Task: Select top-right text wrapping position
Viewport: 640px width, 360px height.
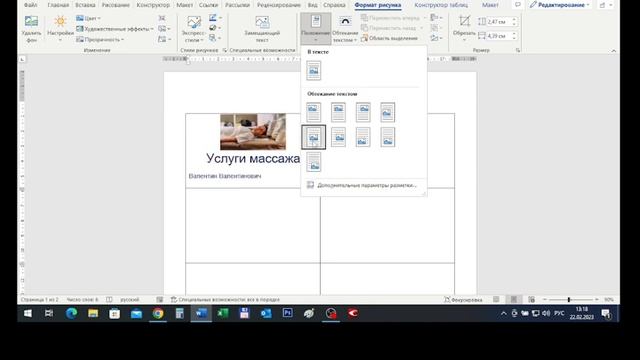Action: coord(363,112)
